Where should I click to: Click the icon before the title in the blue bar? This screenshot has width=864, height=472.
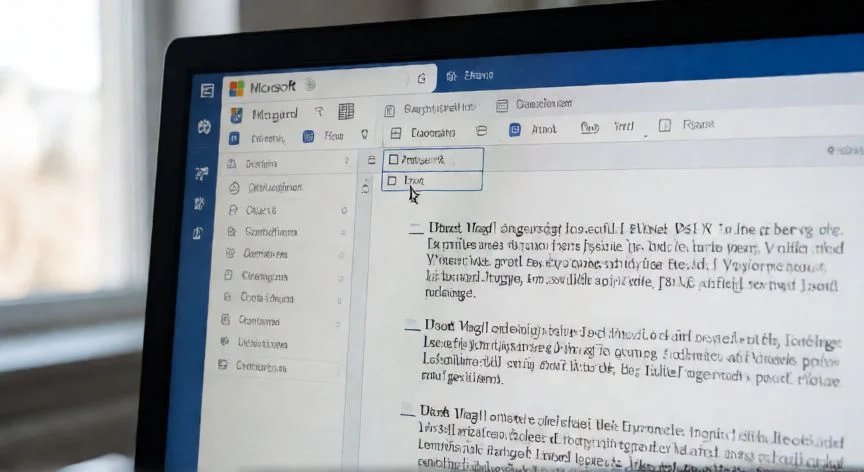(x=451, y=76)
